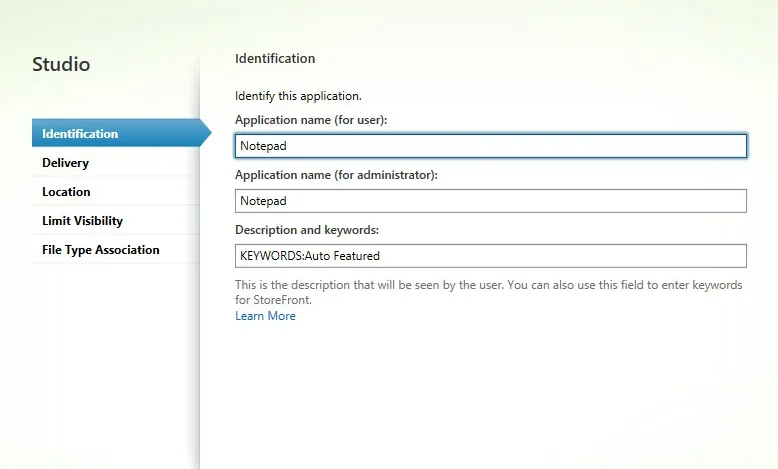Image resolution: width=778 pixels, height=469 pixels.
Task: Click the 'Identify this application.' text
Action: [x=298, y=96]
